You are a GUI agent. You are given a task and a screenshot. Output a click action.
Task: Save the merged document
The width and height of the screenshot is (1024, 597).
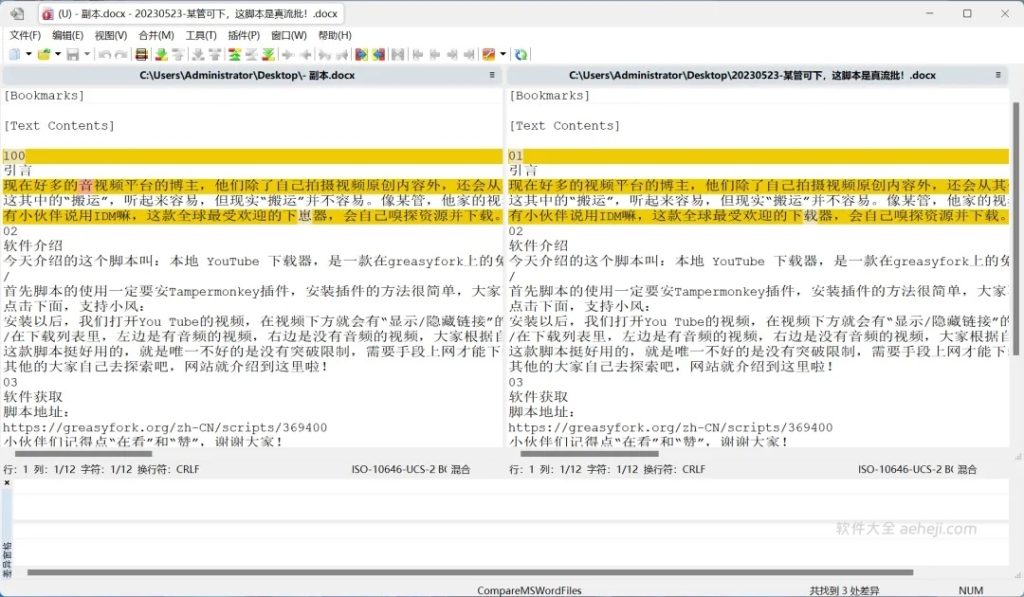click(x=73, y=55)
